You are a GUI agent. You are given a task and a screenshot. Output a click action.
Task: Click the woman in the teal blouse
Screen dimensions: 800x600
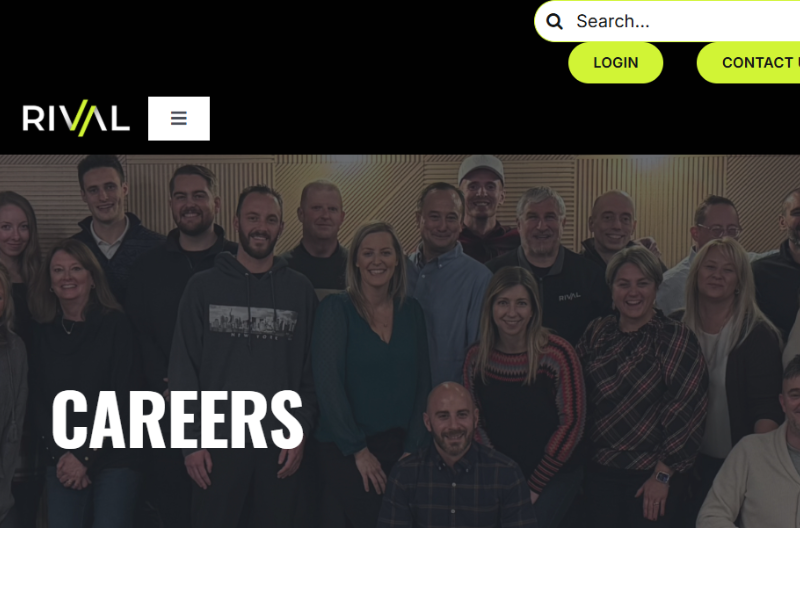point(370,352)
